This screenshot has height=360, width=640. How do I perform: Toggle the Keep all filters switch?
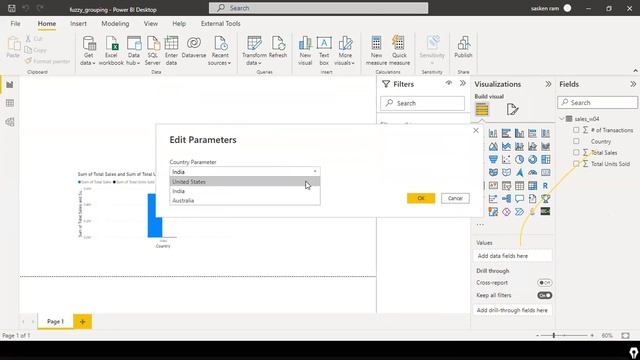(544, 295)
